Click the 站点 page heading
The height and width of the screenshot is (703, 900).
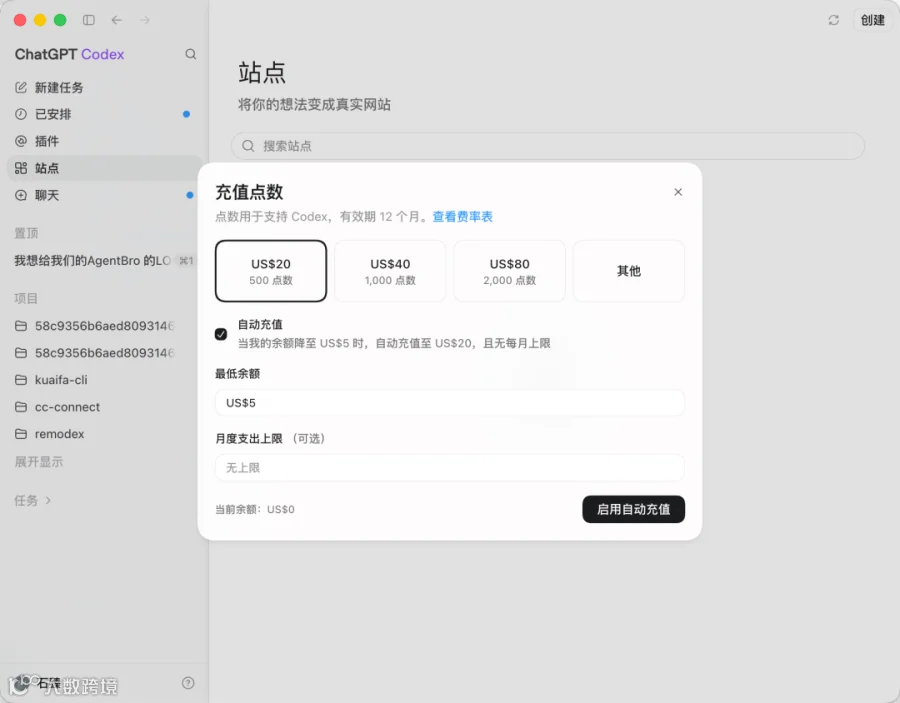click(262, 73)
